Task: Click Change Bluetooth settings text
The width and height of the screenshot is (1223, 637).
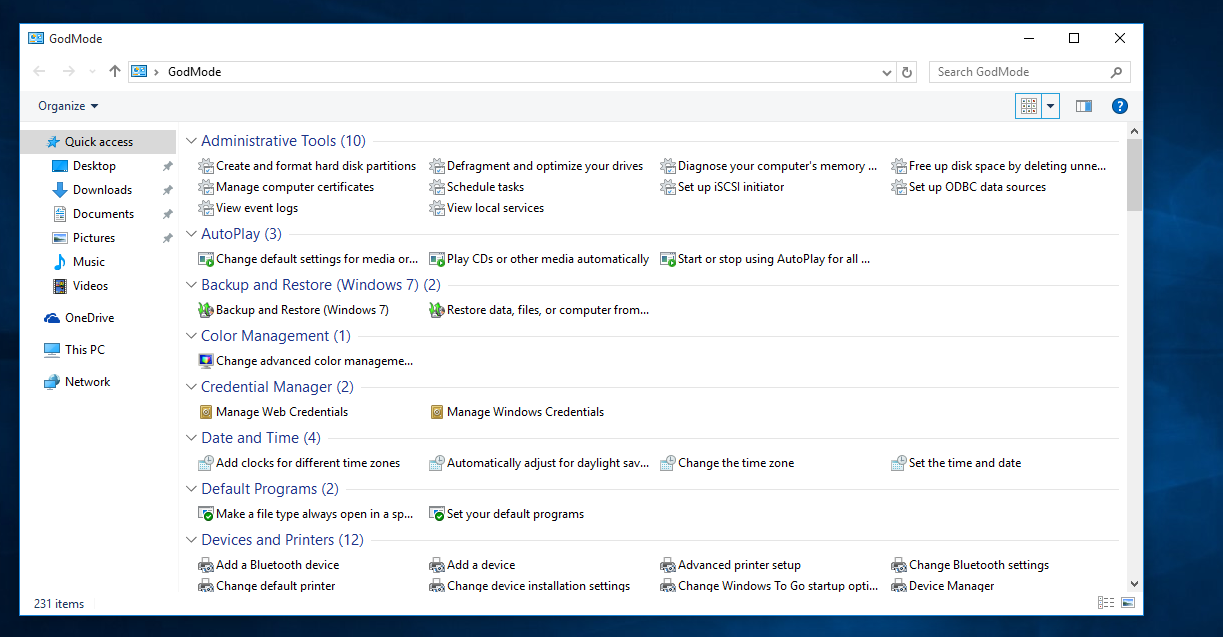Action: click(x=979, y=565)
